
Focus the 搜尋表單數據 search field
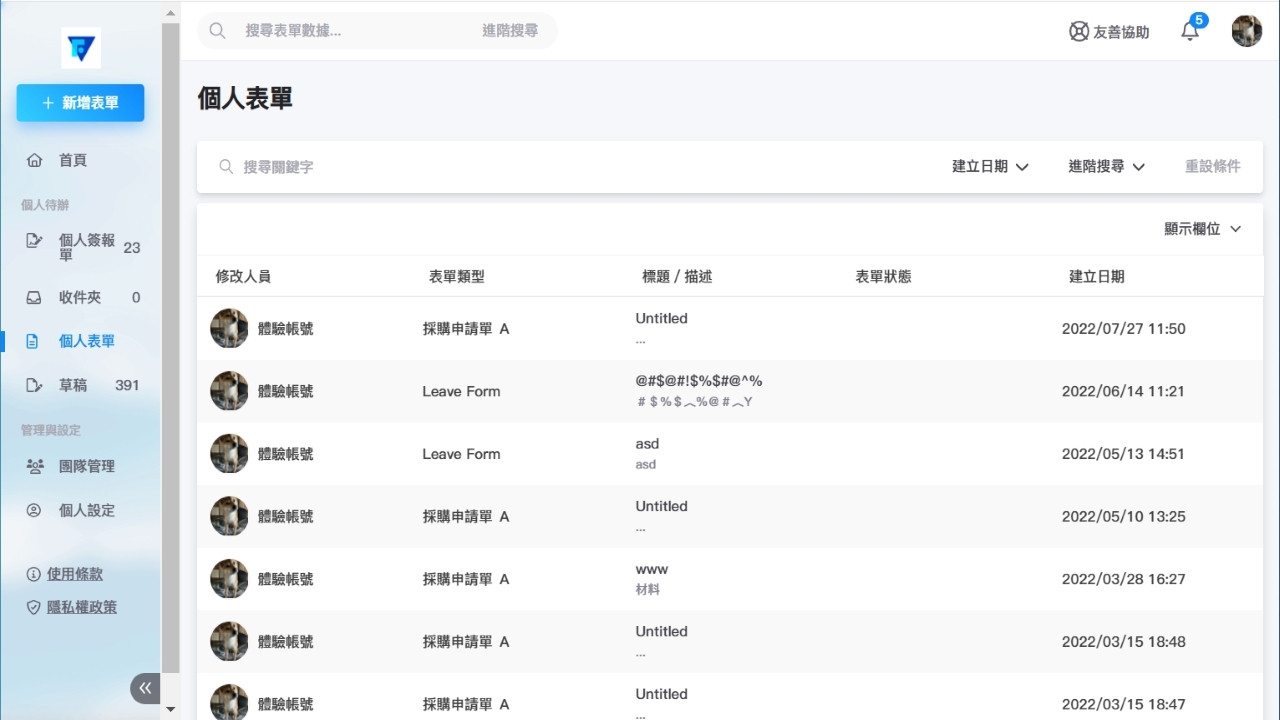[355, 31]
